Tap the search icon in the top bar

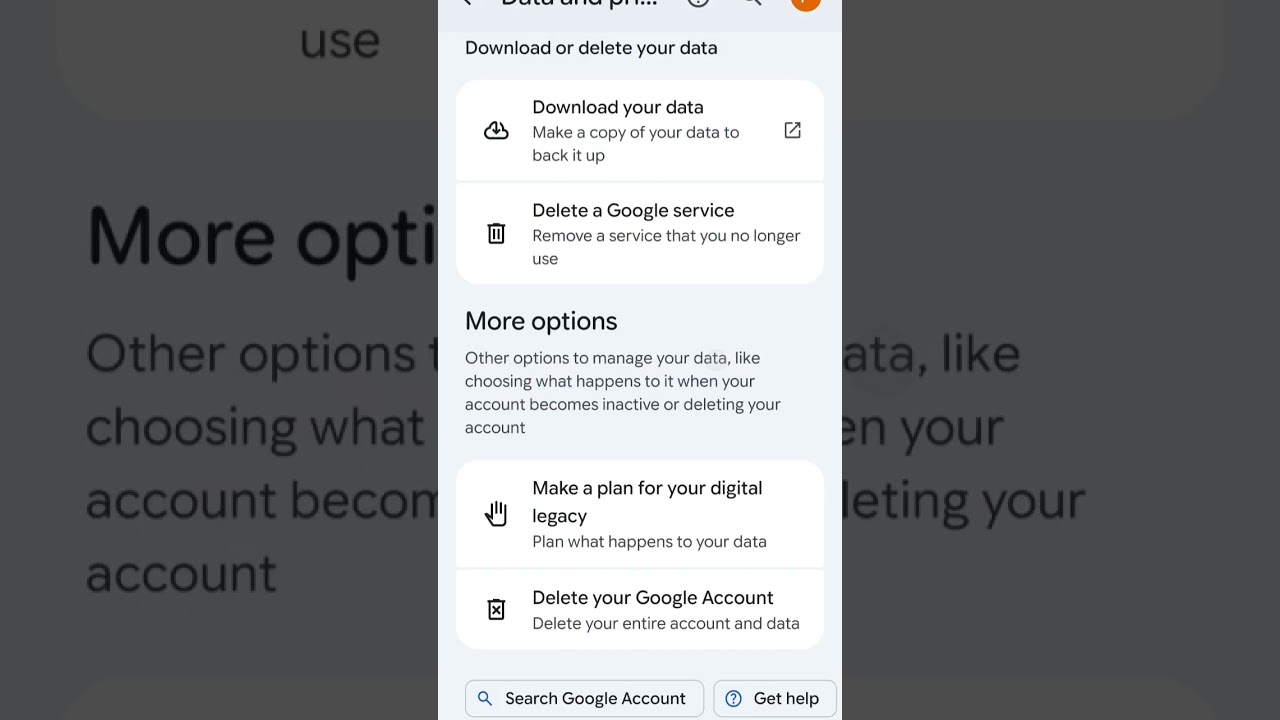pyautogui.click(x=752, y=3)
